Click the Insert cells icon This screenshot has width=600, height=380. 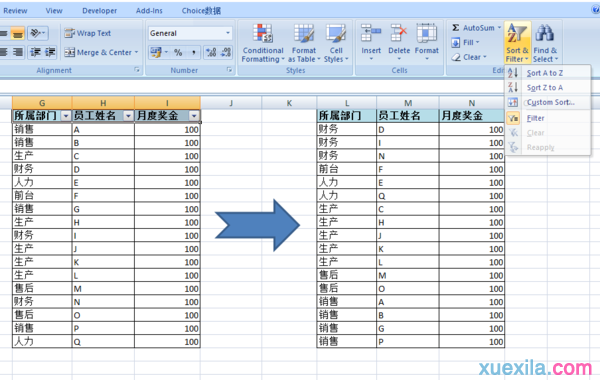(x=371, y=33)
